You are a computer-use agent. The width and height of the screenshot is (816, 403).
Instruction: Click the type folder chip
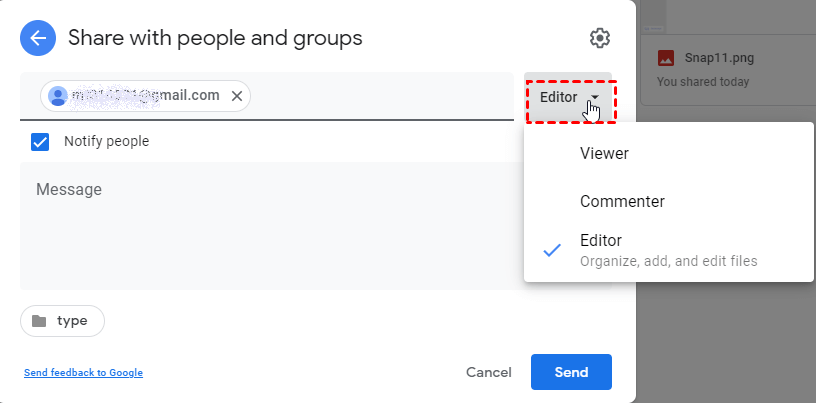62,321
